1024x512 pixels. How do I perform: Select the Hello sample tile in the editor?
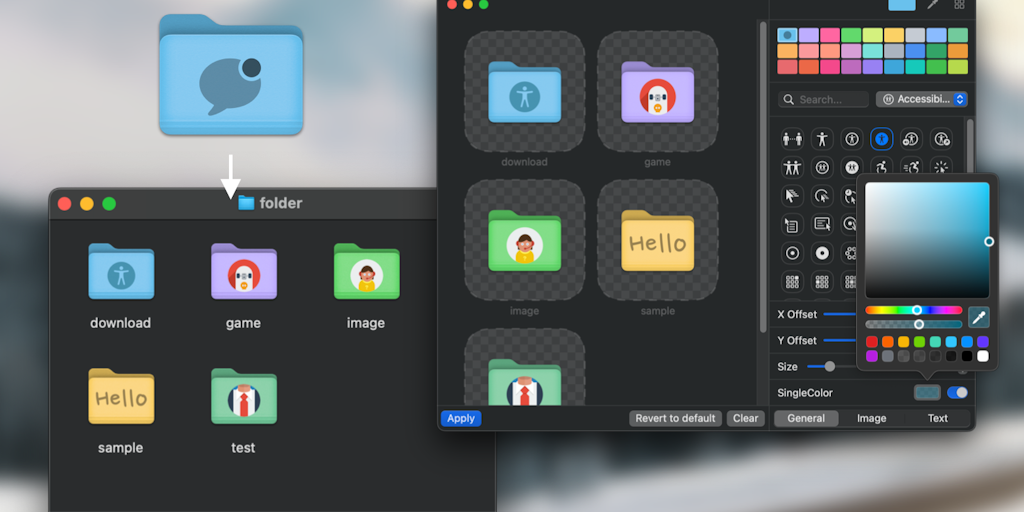coord(658,240)
